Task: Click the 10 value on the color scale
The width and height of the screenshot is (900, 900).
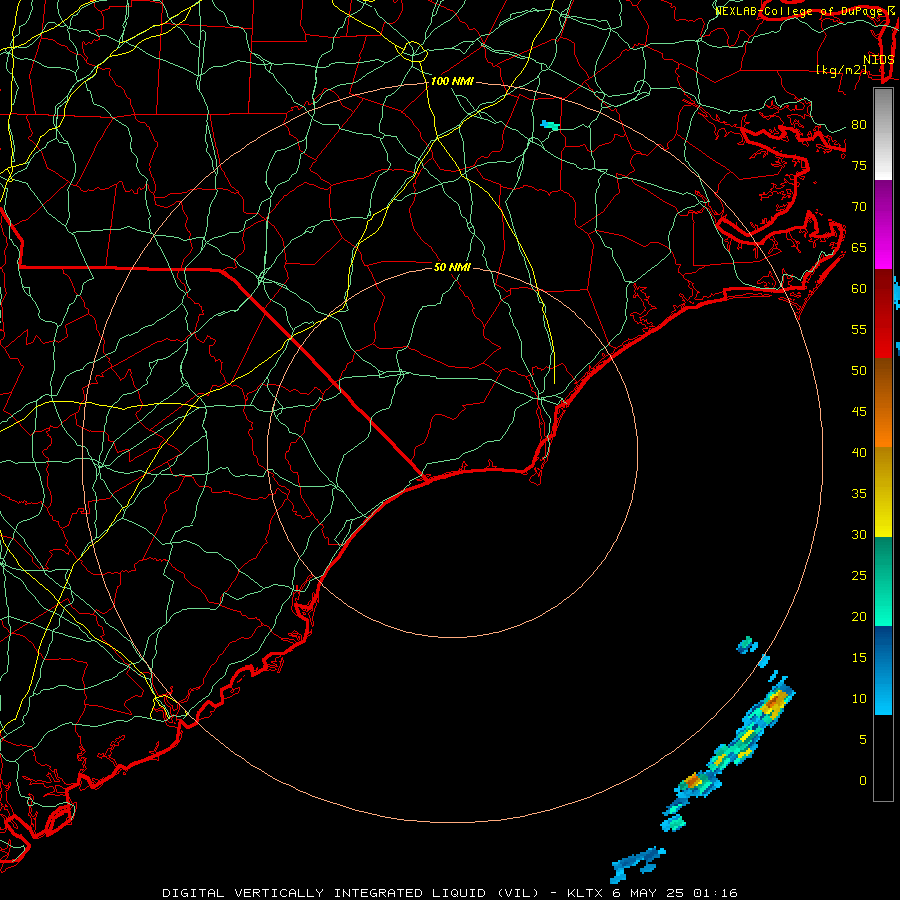Action: point(859,699)
